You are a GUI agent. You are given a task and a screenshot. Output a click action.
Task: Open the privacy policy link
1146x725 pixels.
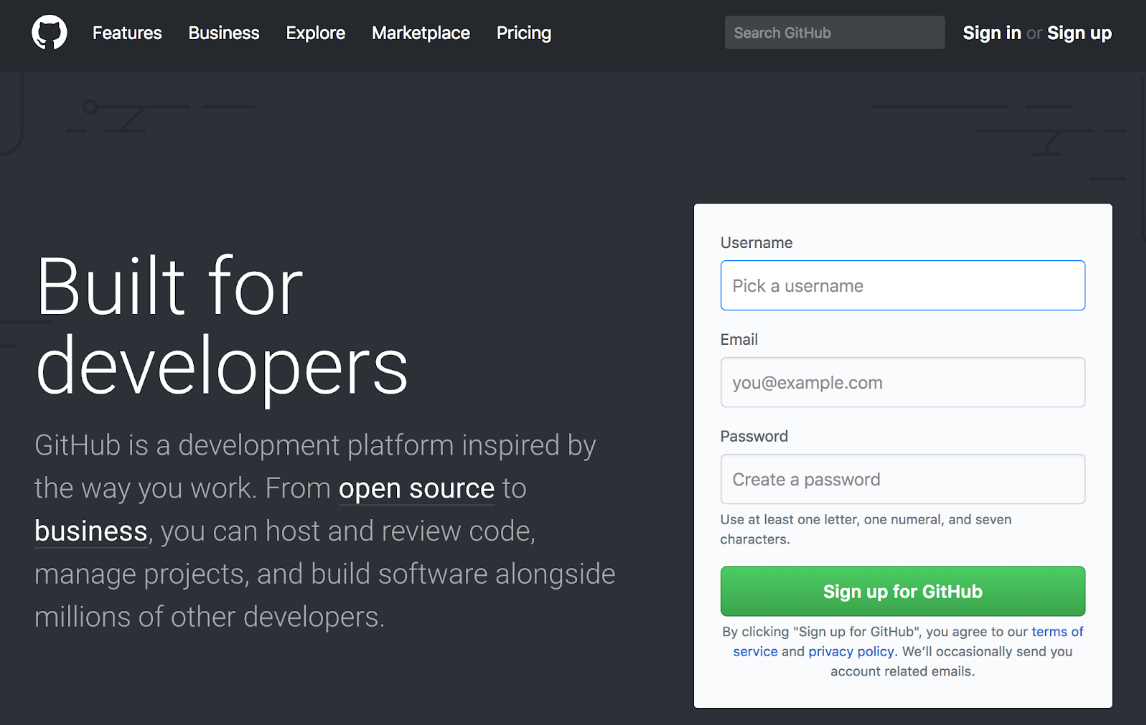851,651
